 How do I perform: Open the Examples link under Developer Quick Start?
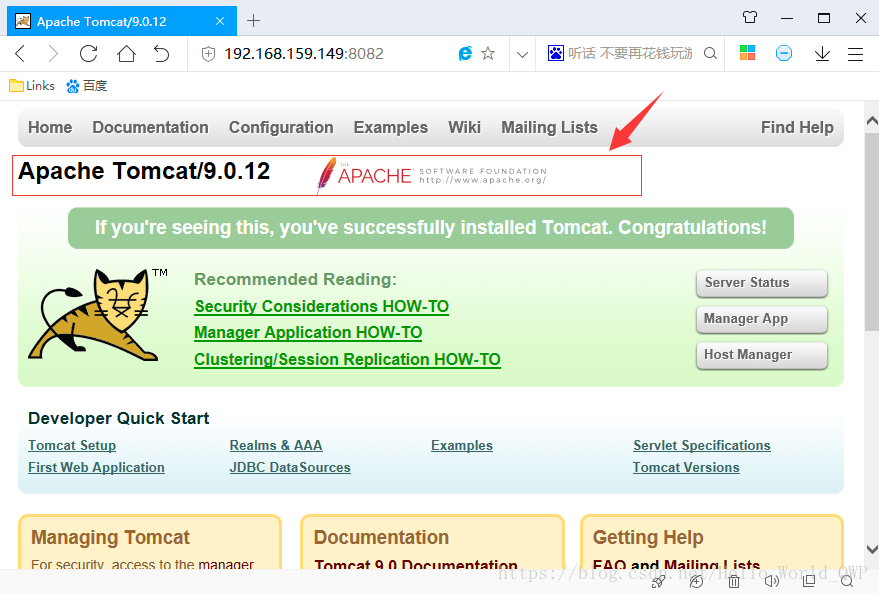click(462, 446)
